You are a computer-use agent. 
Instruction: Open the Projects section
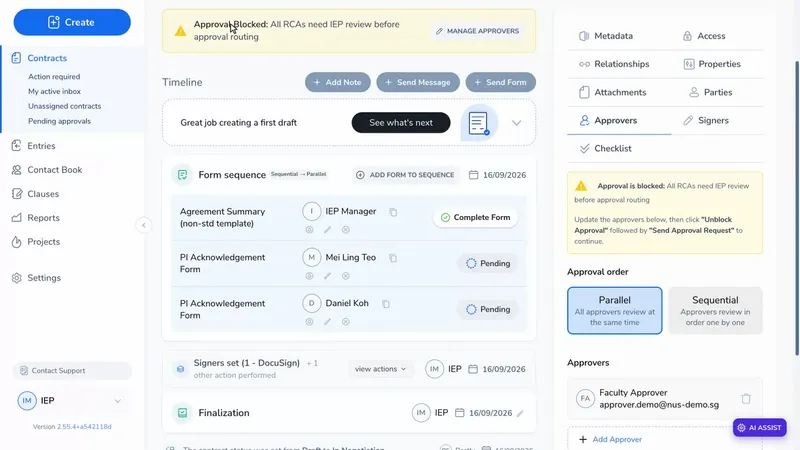click(43, 242)
